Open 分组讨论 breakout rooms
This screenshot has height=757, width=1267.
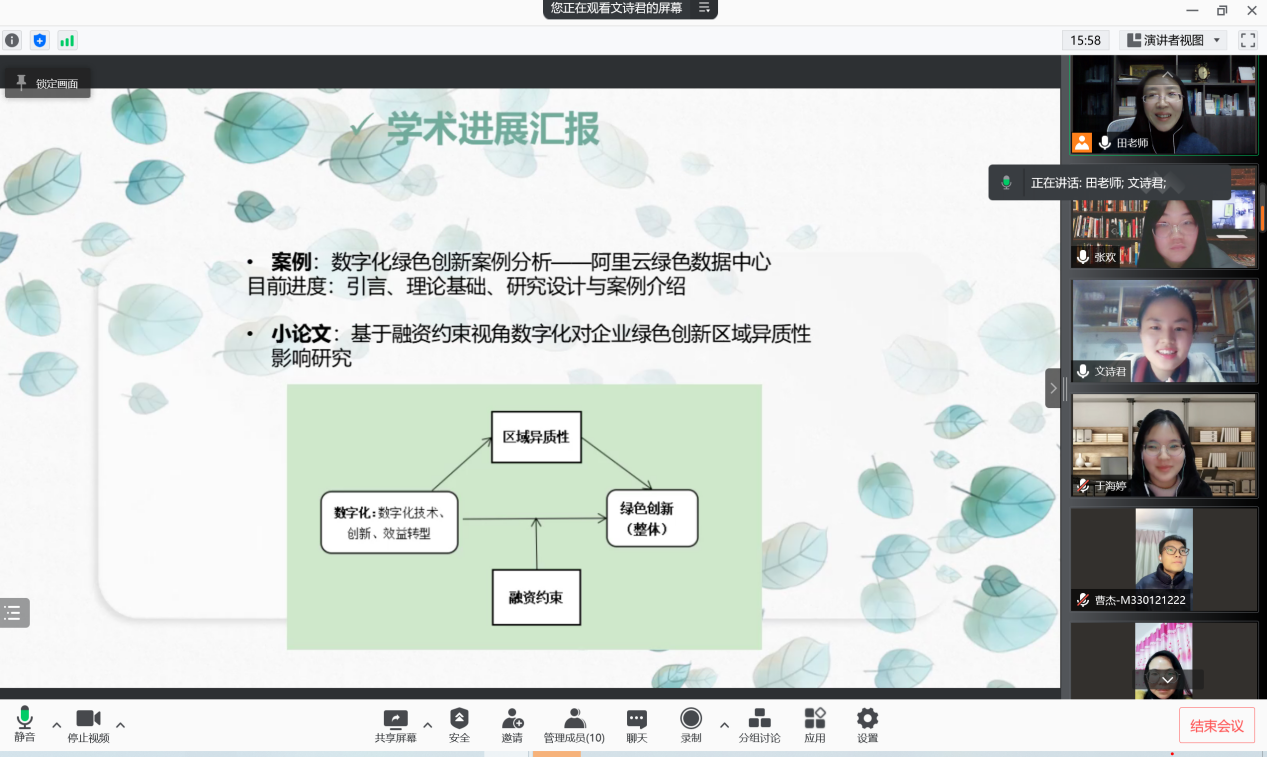pos(759,724)
